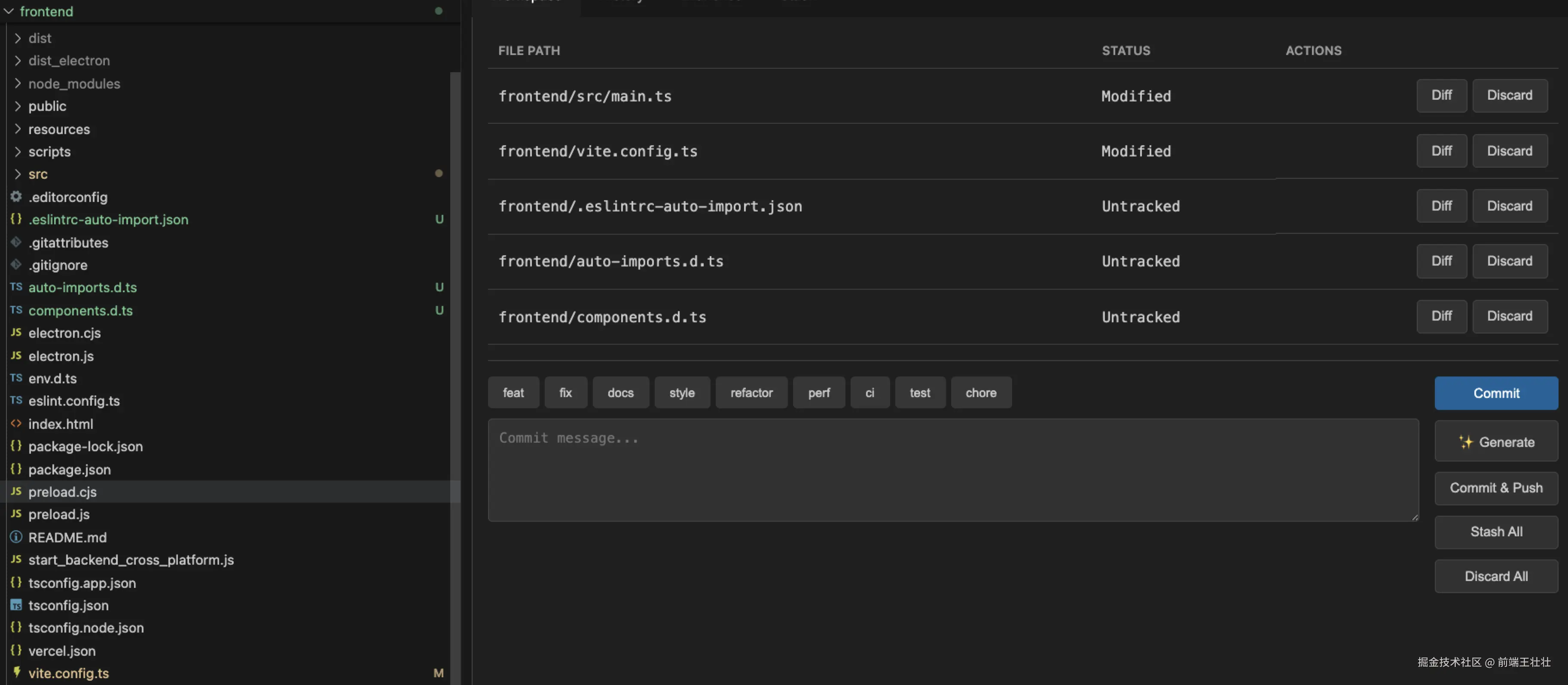Expand the node_modules folder
The width and height of the screenshot is (1568, 685).
pos(73,83)
